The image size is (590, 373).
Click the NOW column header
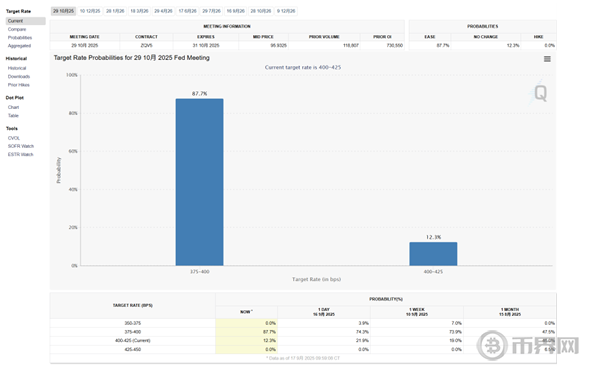pos(246,312)
